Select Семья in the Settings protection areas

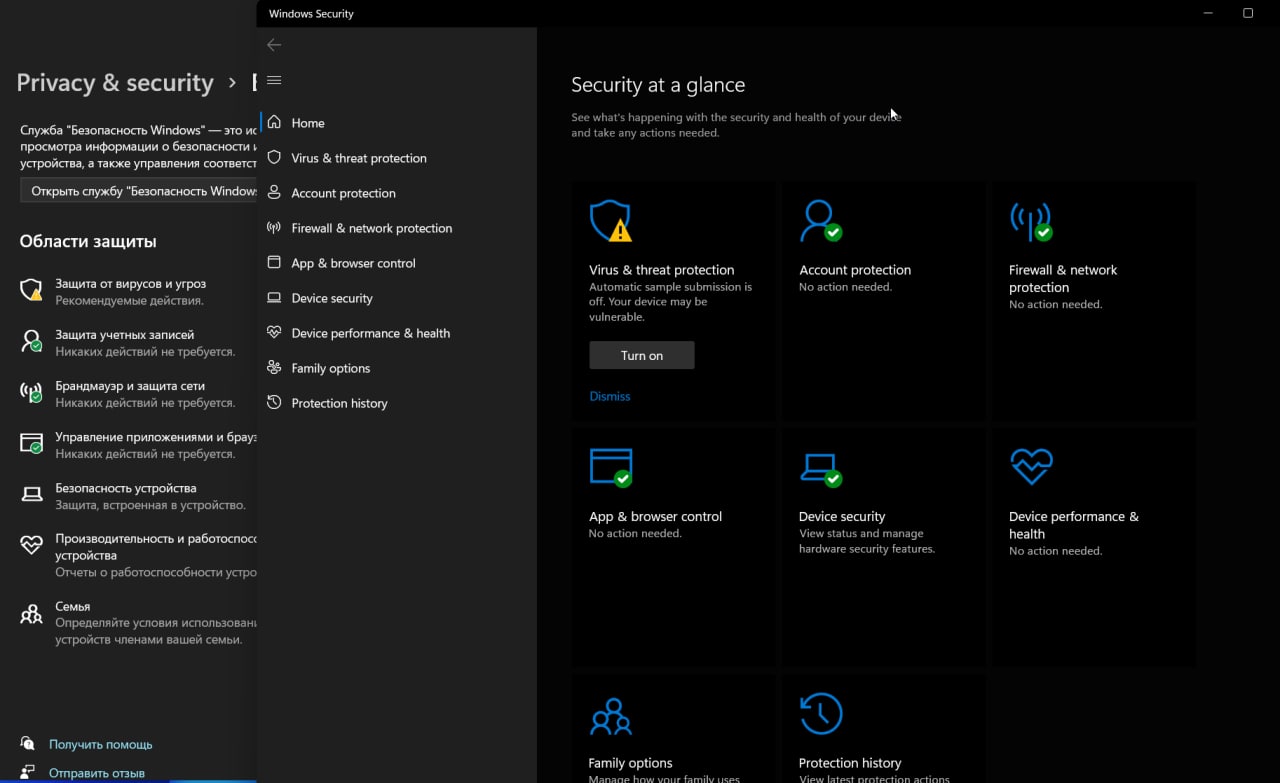[138, 622]
